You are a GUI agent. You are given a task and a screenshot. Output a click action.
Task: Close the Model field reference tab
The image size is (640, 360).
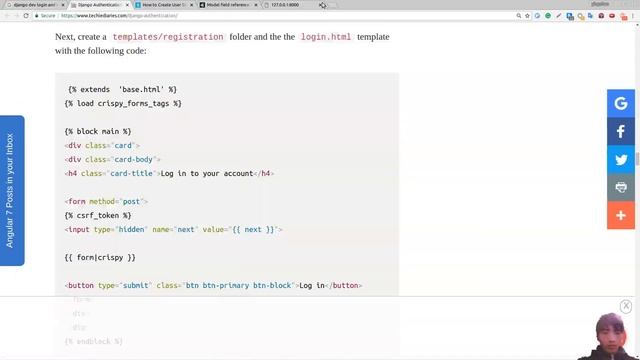pos(256,5)
